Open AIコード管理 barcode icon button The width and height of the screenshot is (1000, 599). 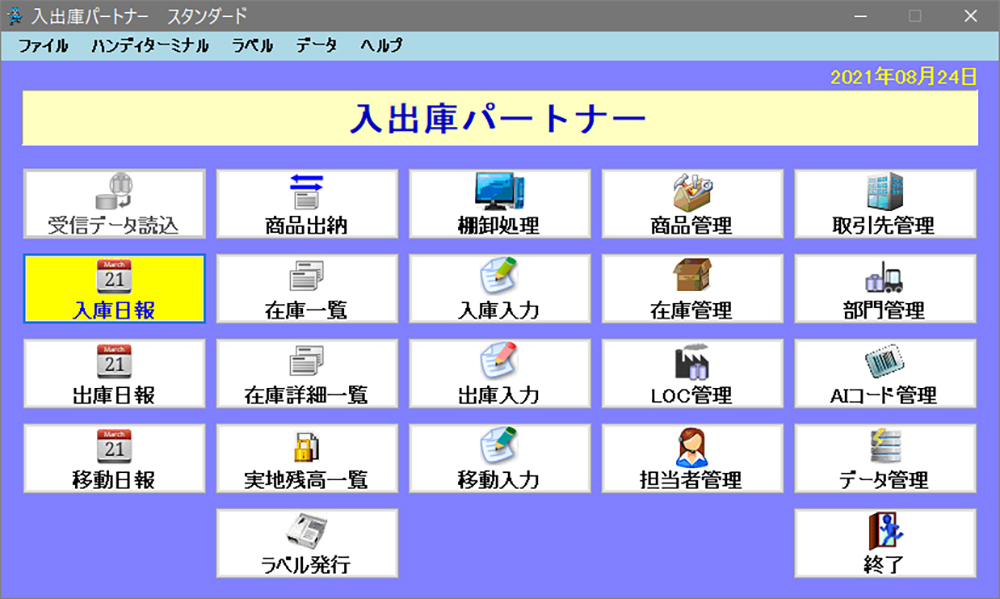885,374
